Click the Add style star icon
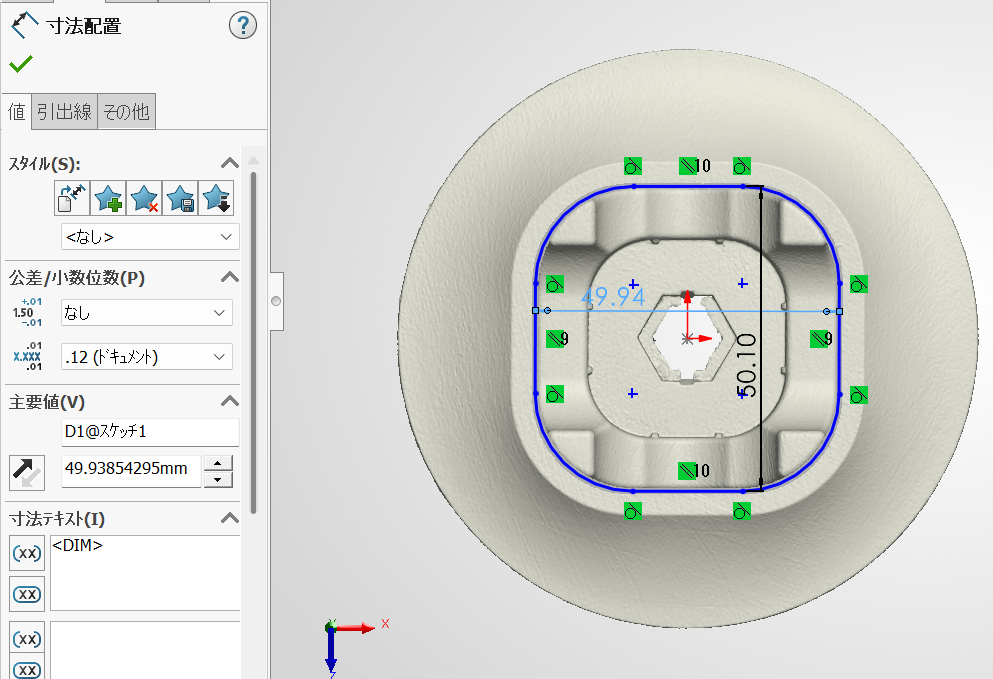Viewport: 993px width, 679px height. point(108,198)
